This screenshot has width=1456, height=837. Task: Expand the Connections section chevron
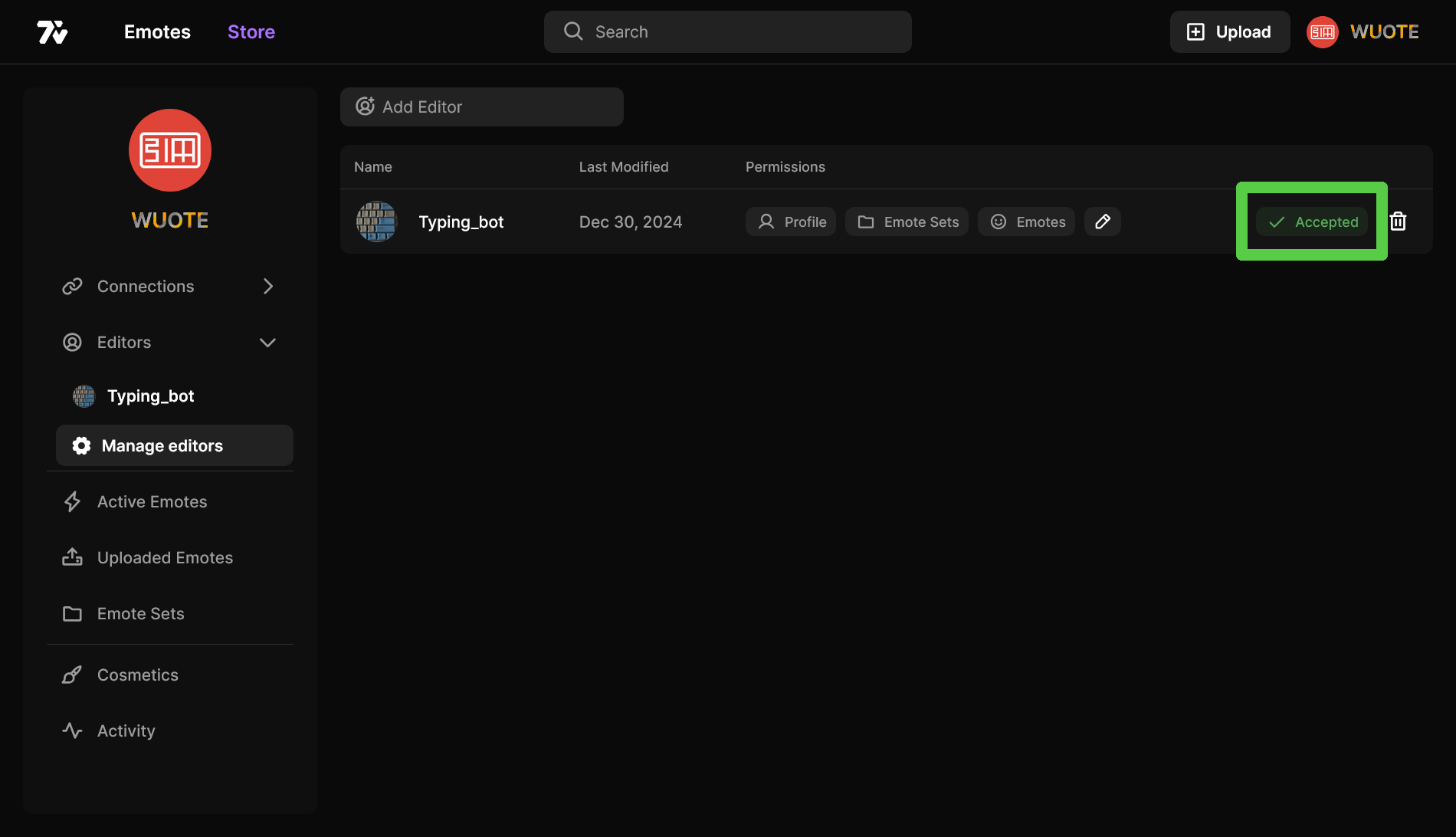click(x=267, y=287)
